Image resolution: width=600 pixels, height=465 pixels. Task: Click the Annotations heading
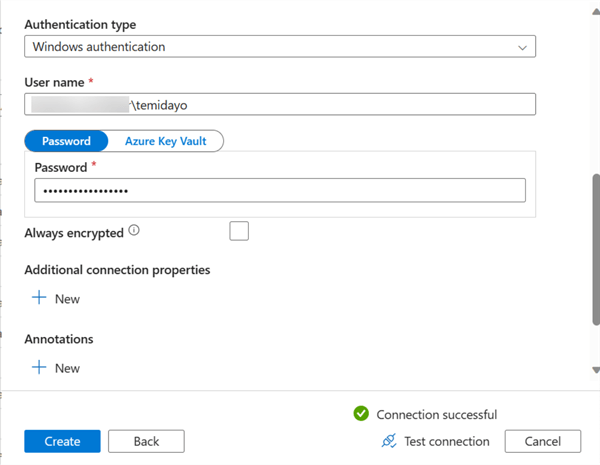pyautogui.click(x=59, y=339)
